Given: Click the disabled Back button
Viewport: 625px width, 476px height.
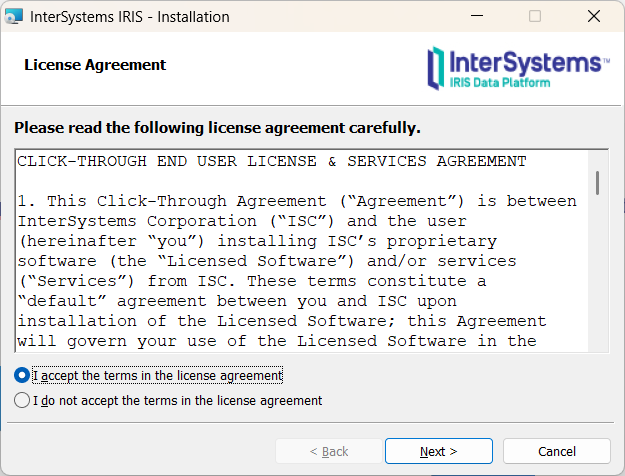Looking at the screenshot, I should tap(329, 452).
